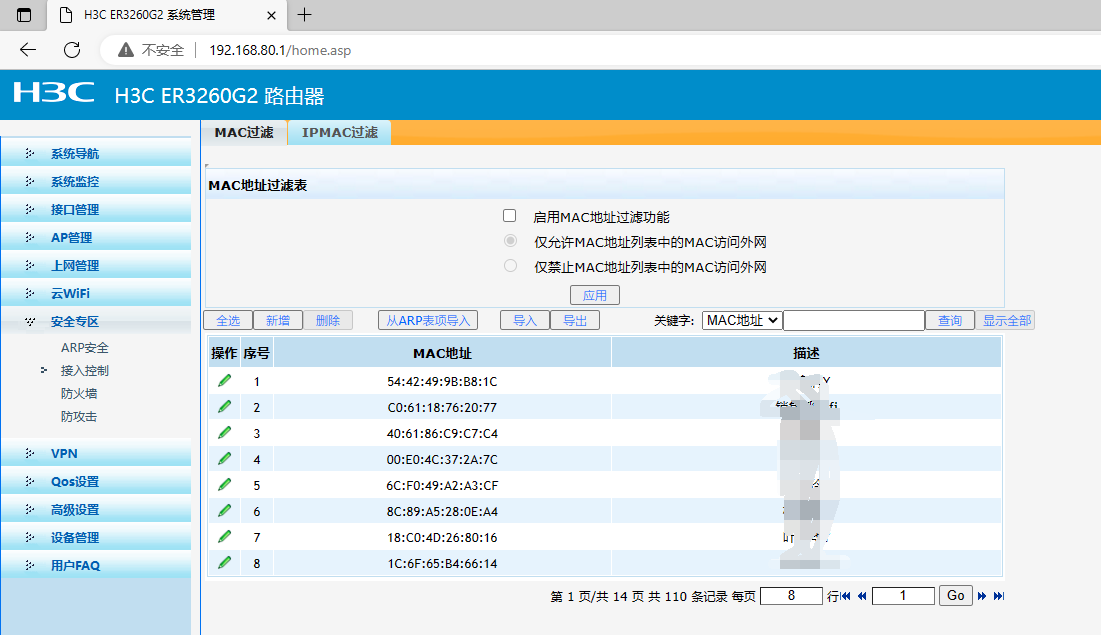Click the 应用 apply button
The height and width of the screenshot is (635, 1101).
(595, 295)
